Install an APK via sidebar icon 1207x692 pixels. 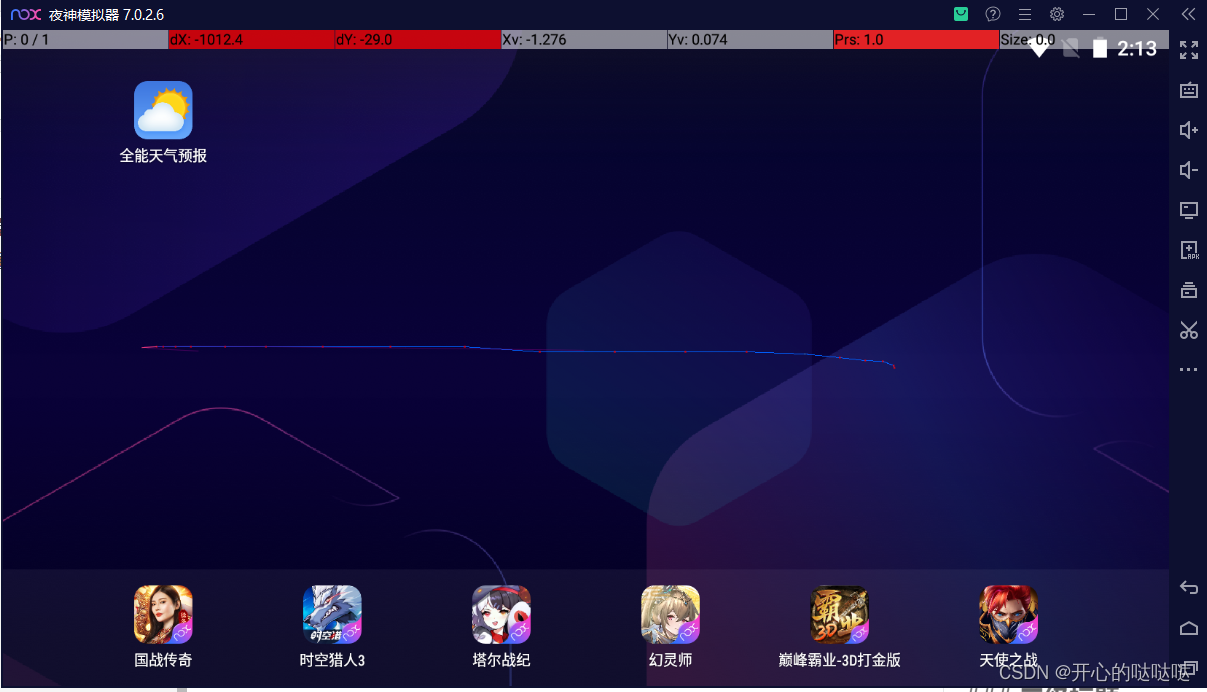click(1189, 250)
